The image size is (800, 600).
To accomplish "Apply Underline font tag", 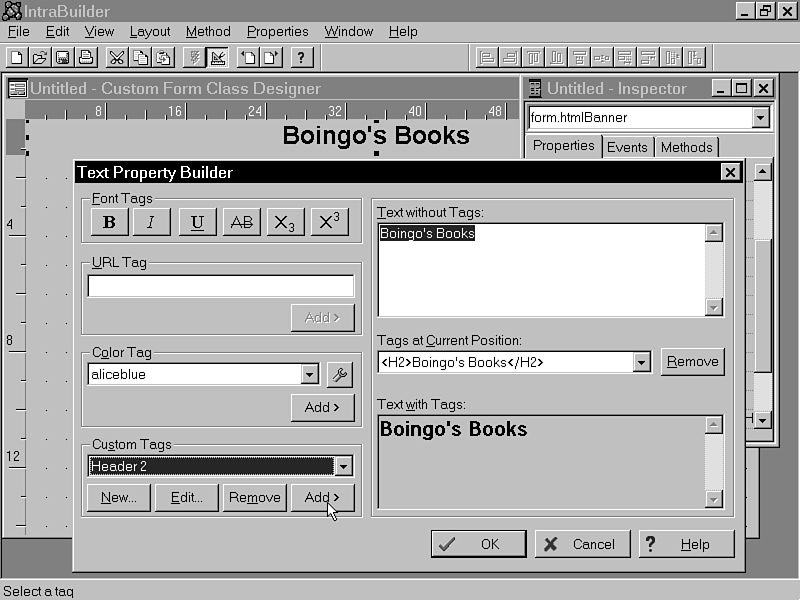I will (x=197, y=222).
